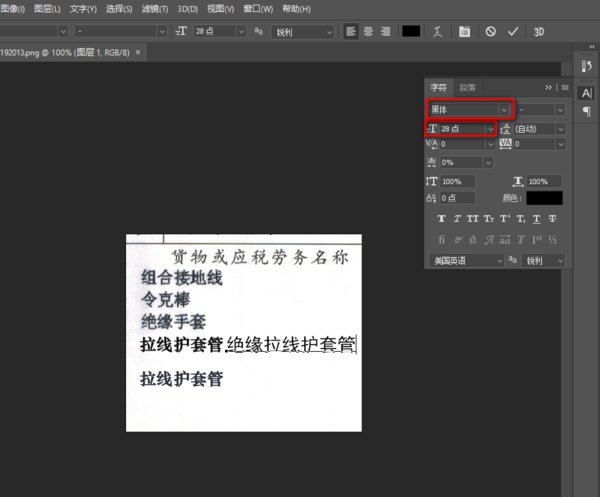Open the warp text icon
The height and width of the screenshot is (497, 600).
[x=437, y=31]
